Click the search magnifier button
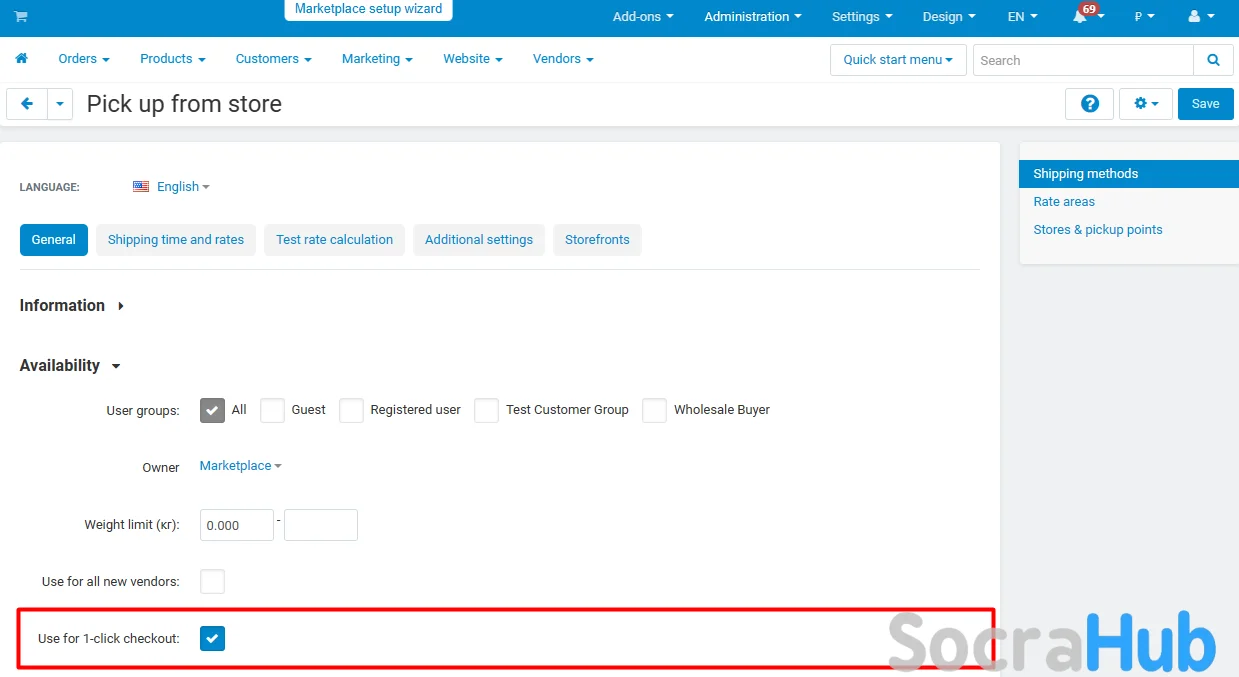 coord(1213,60)
